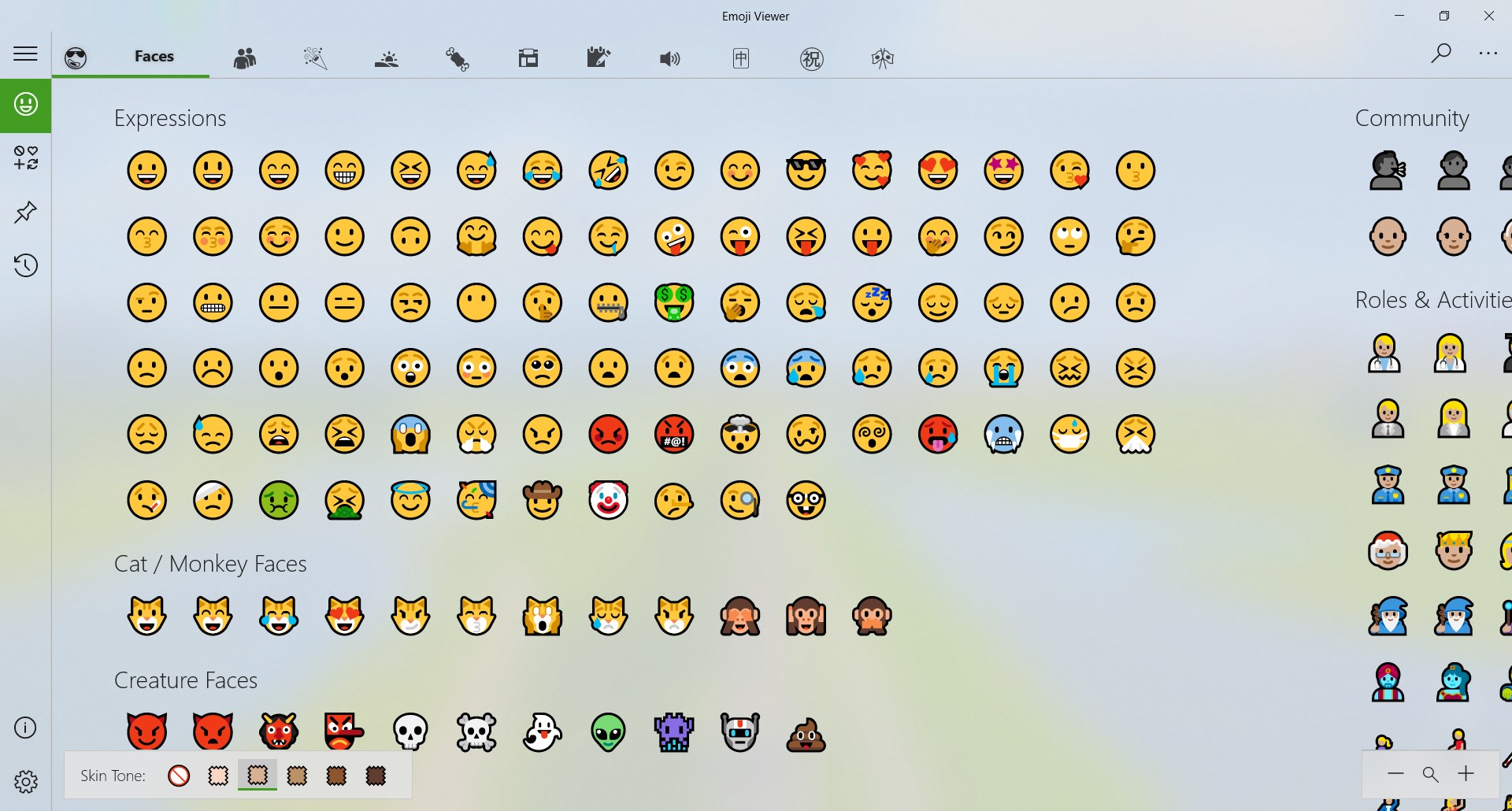Viewport: 1512px width, 811px height.
Task: Pick the see-no-evil monkey emoji
Action: (x=740, y=616)
